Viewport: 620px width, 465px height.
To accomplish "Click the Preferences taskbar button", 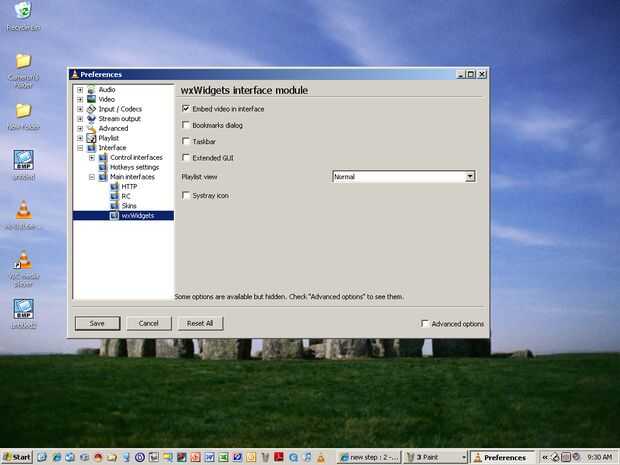I will (502, 457).
